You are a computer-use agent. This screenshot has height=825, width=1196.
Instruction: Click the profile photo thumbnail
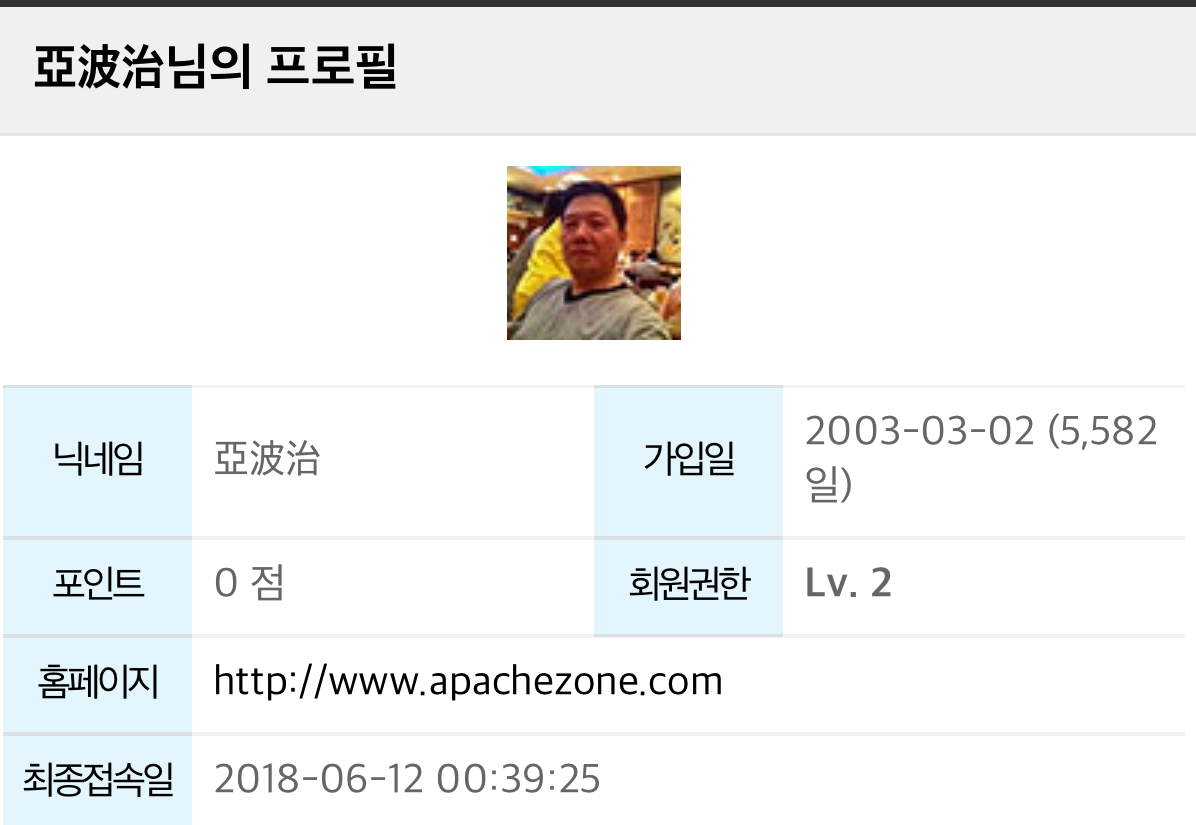click(593, 253)
